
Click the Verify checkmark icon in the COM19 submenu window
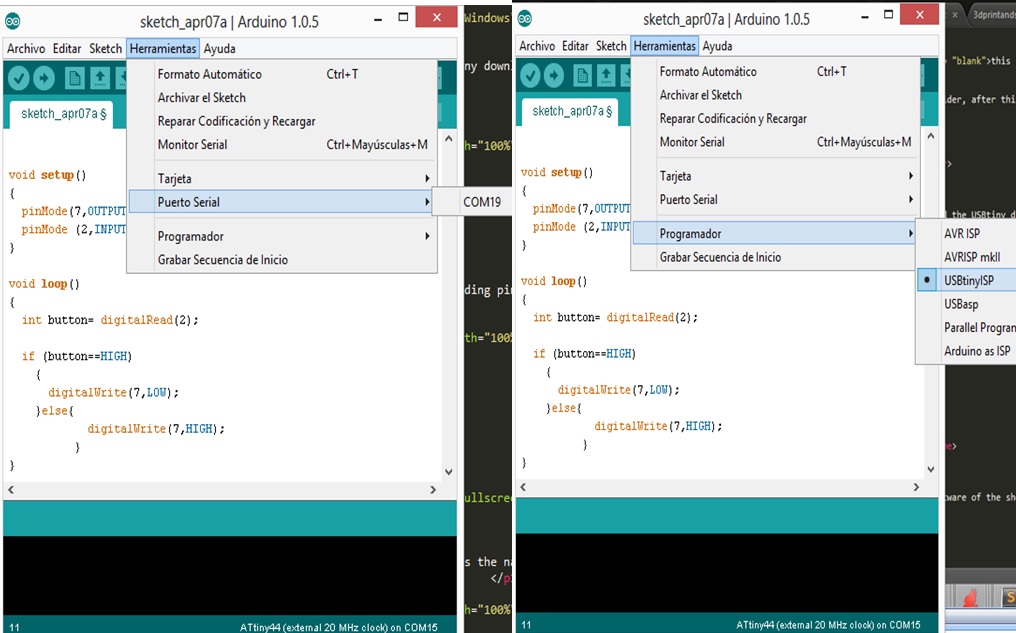point(19,78)
